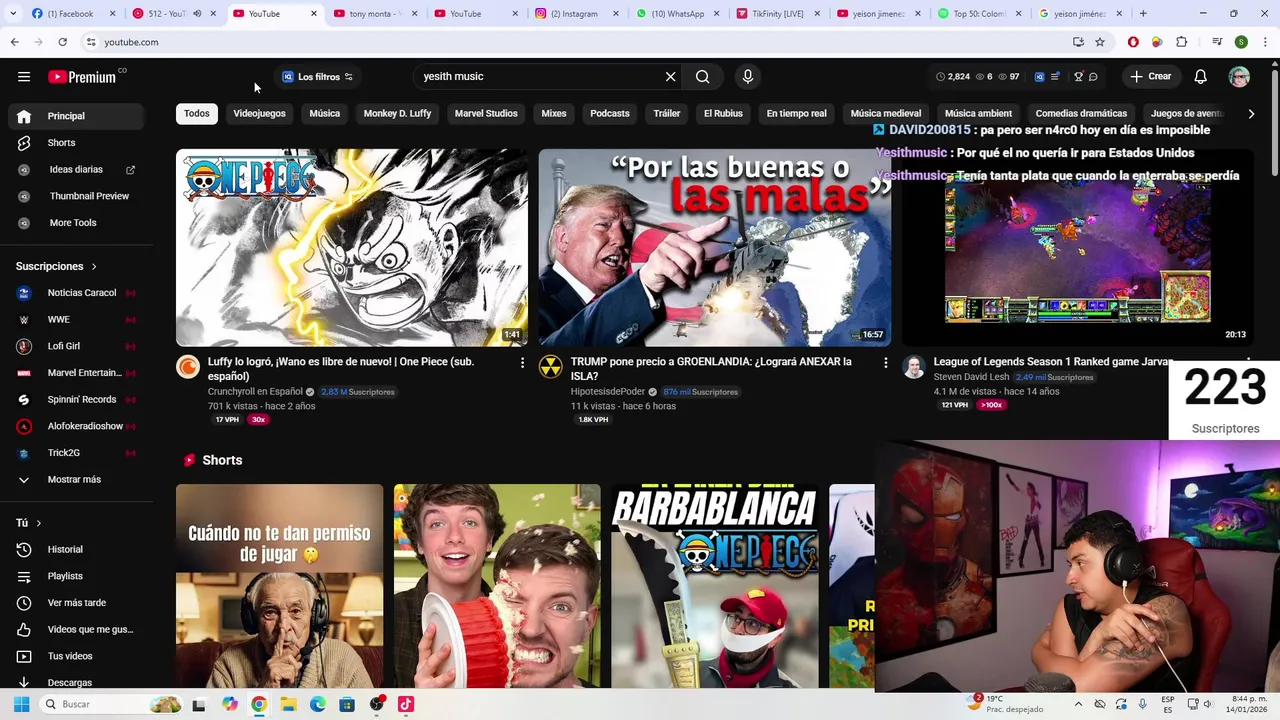Bookmark this page with the star
The height and width of the screenshot is (720, 1280).
point(1100,42)
